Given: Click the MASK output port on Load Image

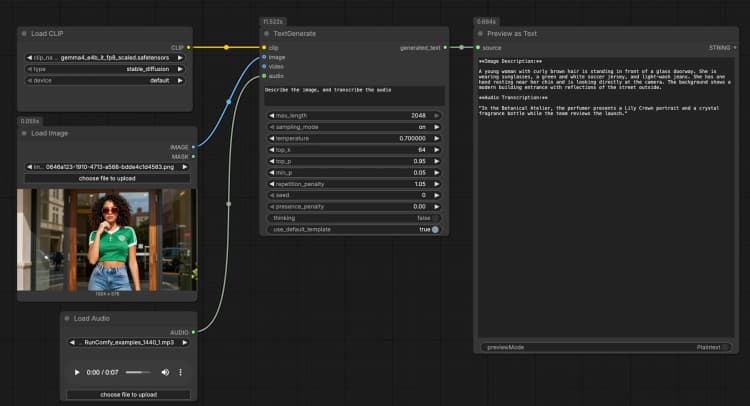Looking at the screenshot, I should click(x=193, y=157).
